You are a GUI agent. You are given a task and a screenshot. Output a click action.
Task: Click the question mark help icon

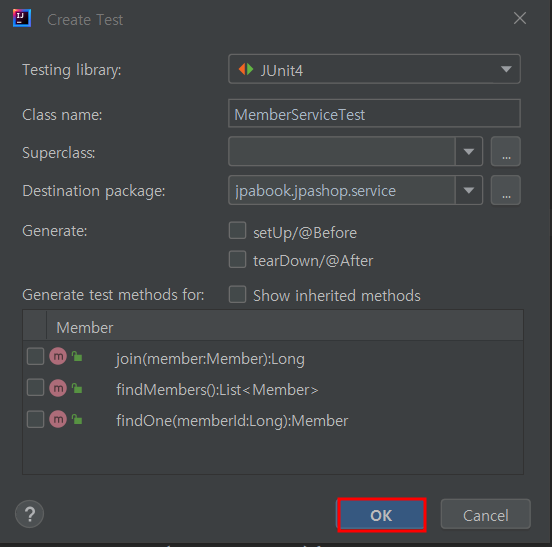point(30,514)
